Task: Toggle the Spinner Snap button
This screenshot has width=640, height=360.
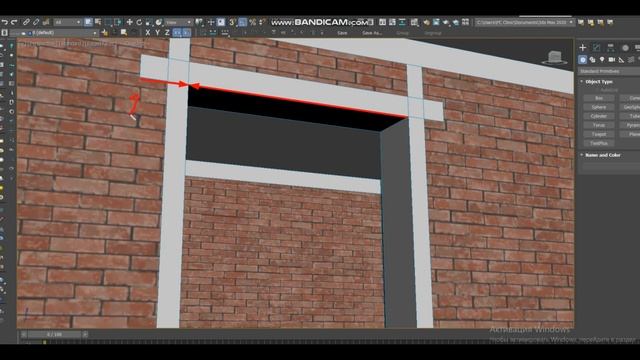Action: pyautogui.click(x=262, y=22)
